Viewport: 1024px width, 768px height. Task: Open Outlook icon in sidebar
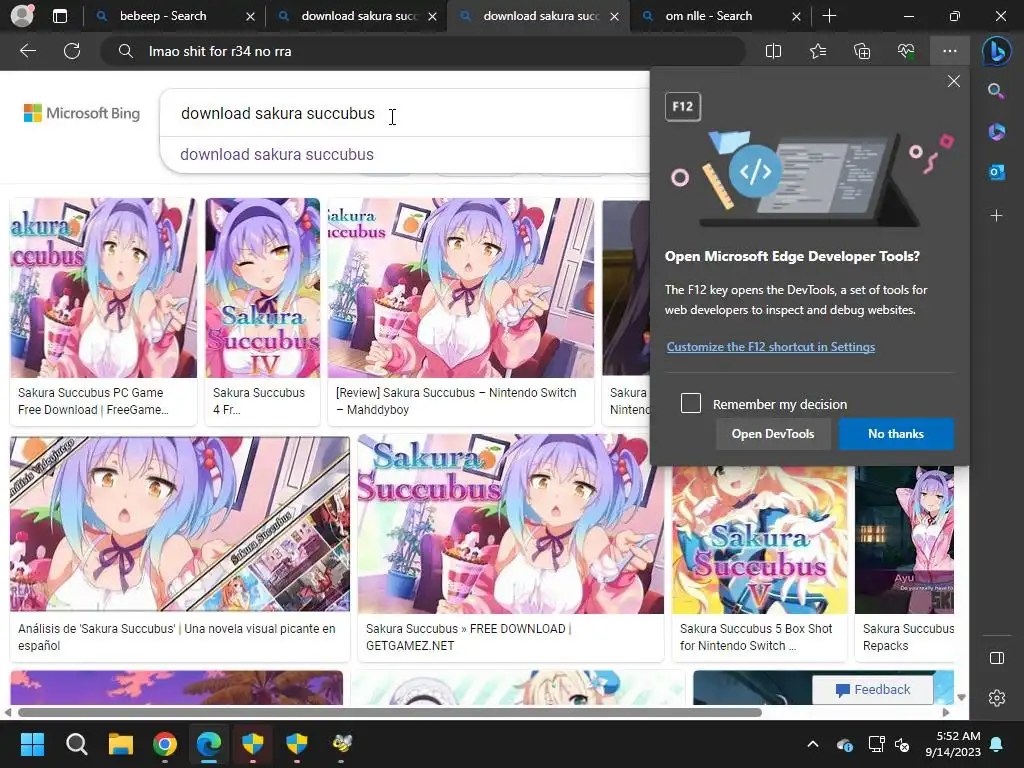coord(997,172)
